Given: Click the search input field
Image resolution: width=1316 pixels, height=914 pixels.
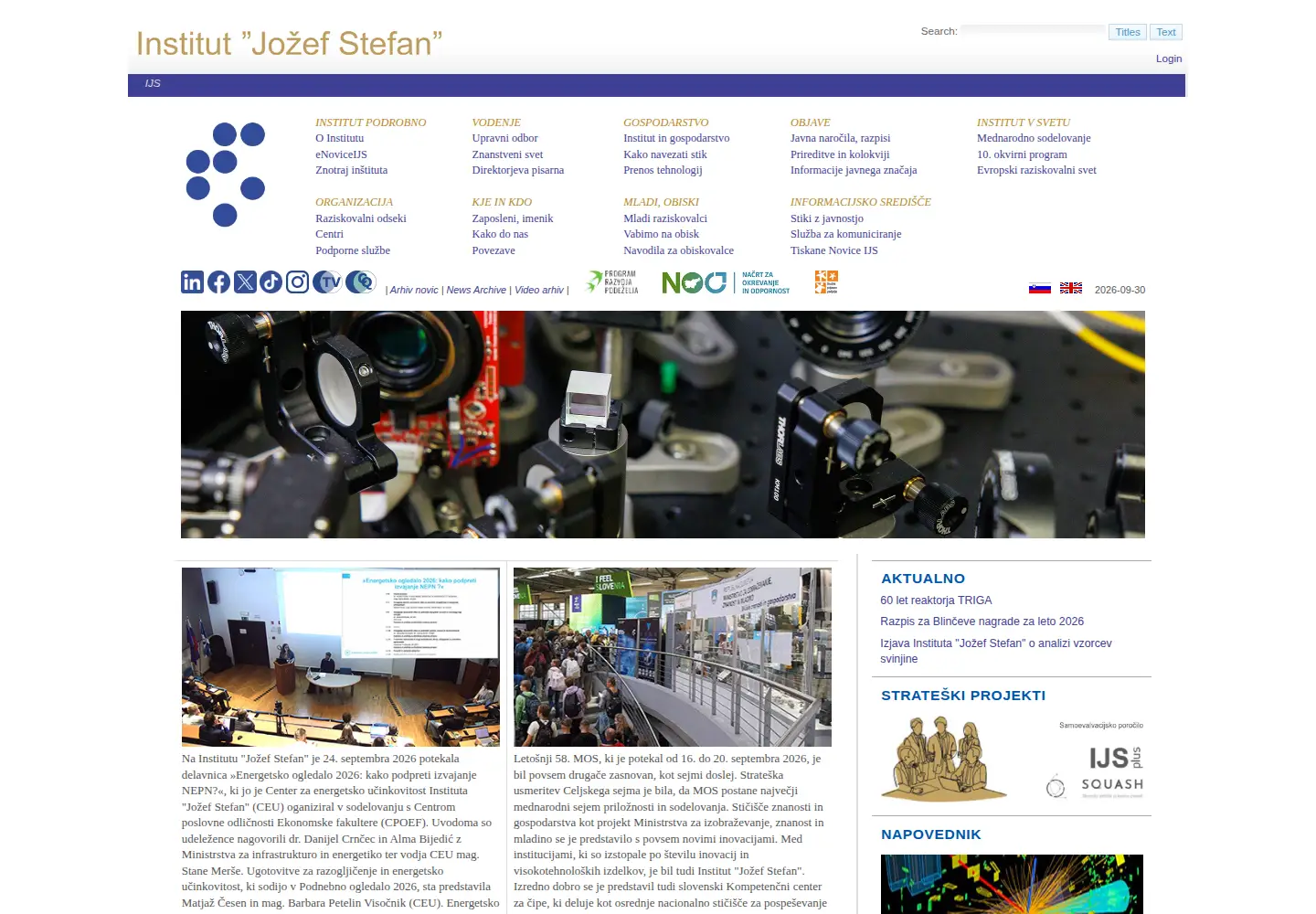Looking at the screenshot, I should click(1033, 31).
